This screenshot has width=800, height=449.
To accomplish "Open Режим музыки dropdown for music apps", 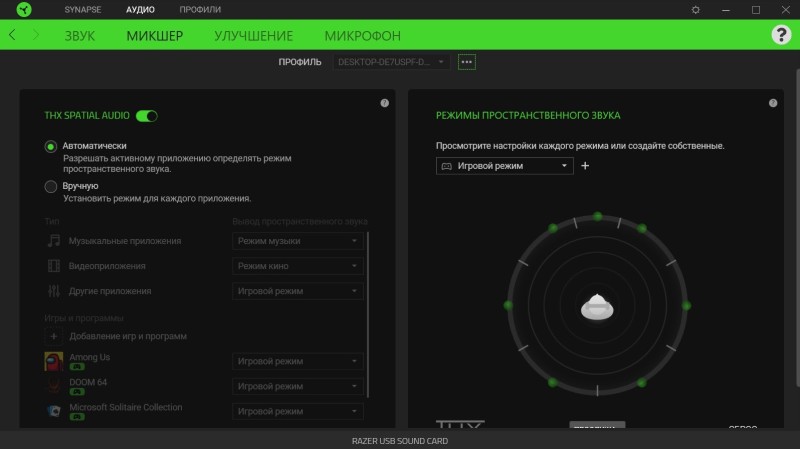I will [x=297, y=241].
